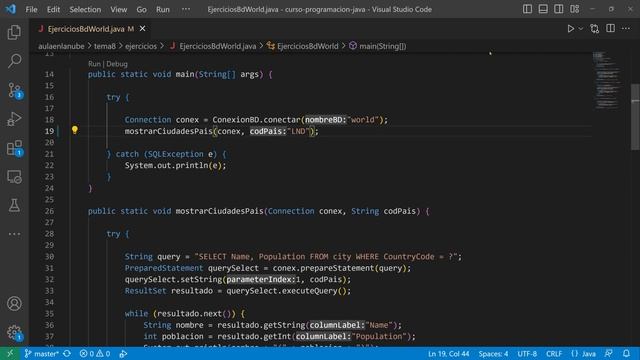Click line number 14 in gutter
640x360 pixels.
pos(49,74)
